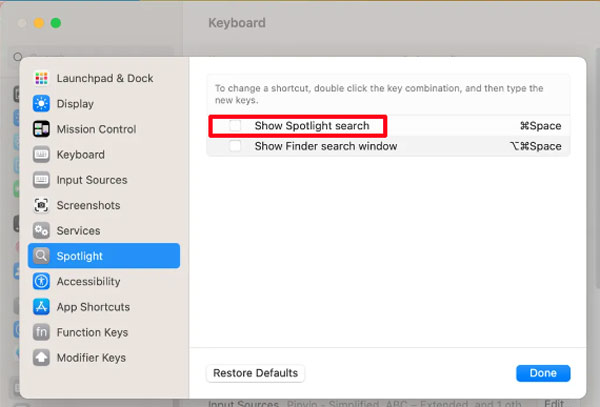600x407 pixels.
Task: Select the Modifier Keys arrow icon
Action: (41, 358)
